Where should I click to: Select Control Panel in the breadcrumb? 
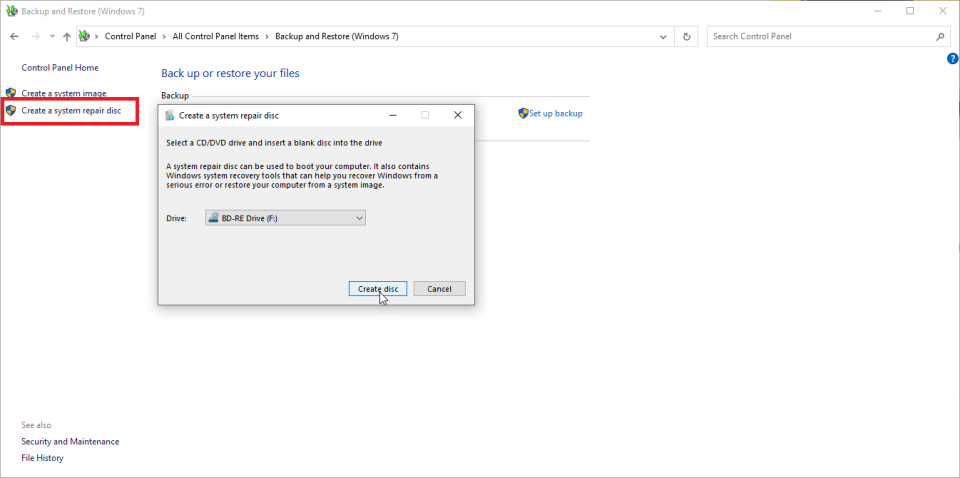[x=130, y=37]
